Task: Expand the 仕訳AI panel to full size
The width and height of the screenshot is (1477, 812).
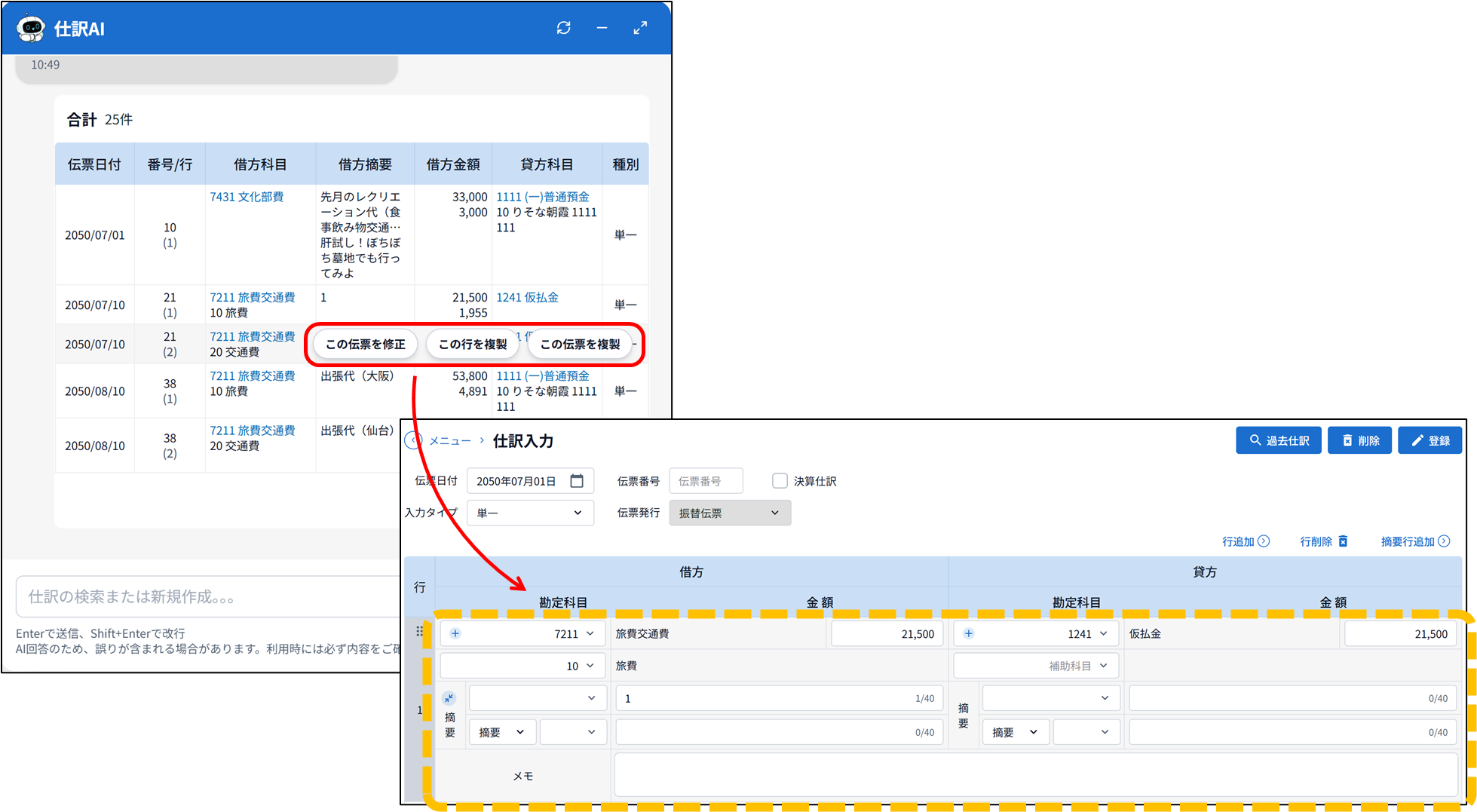Action: (x=640, y=28)
